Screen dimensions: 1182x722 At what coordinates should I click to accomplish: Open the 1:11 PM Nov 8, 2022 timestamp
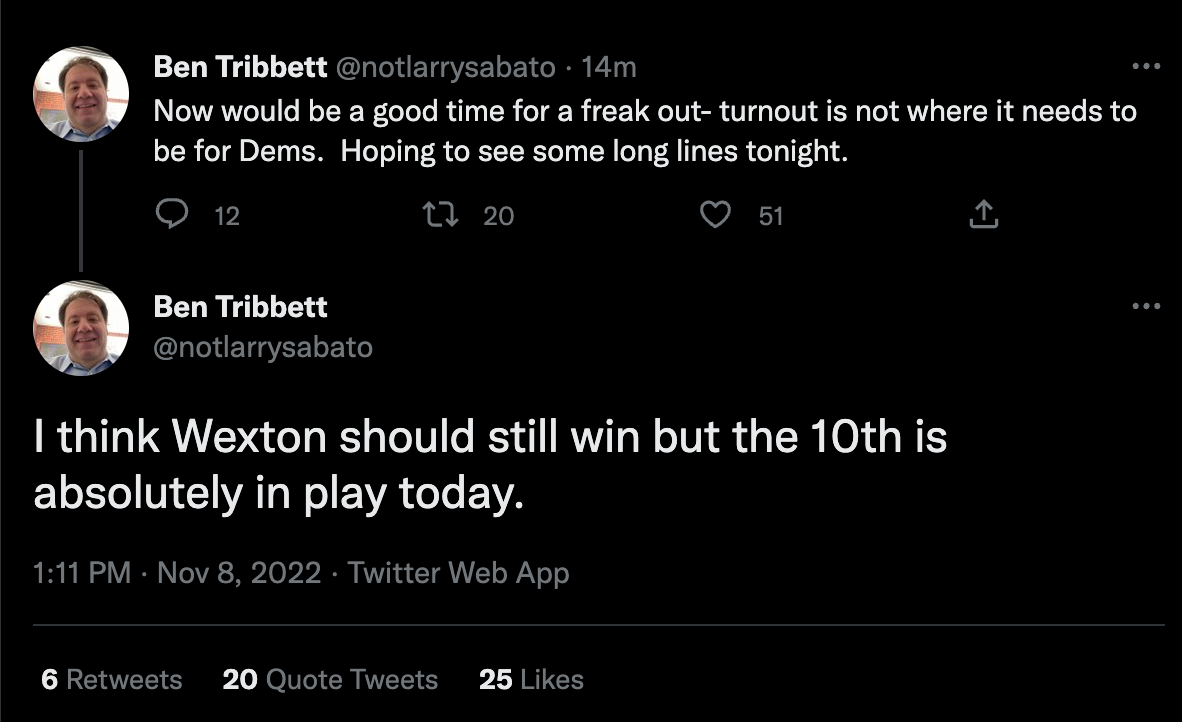pos(177,573)
